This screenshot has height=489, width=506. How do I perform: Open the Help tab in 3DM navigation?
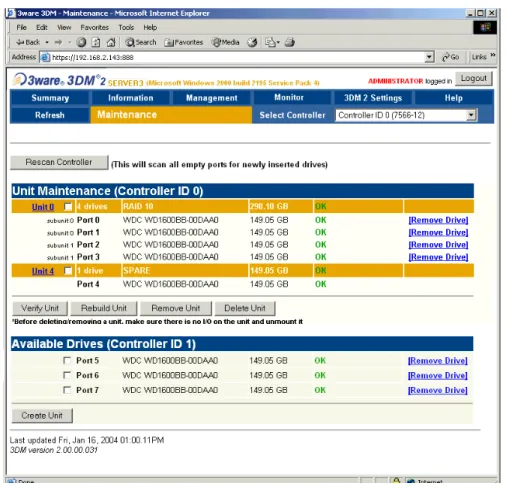click(x=453, y=98)
